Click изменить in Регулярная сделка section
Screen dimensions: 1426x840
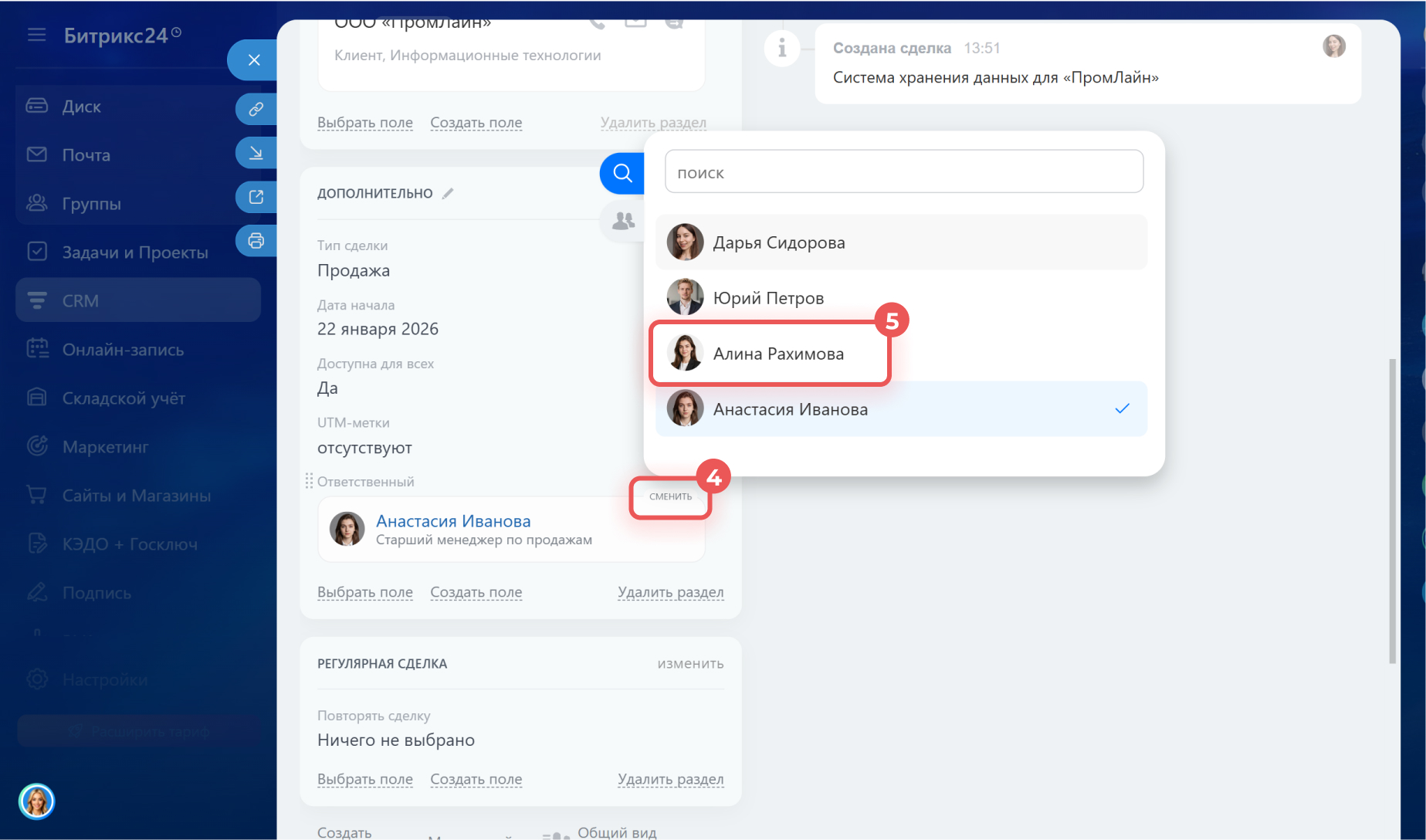click(x=690, y=663)
